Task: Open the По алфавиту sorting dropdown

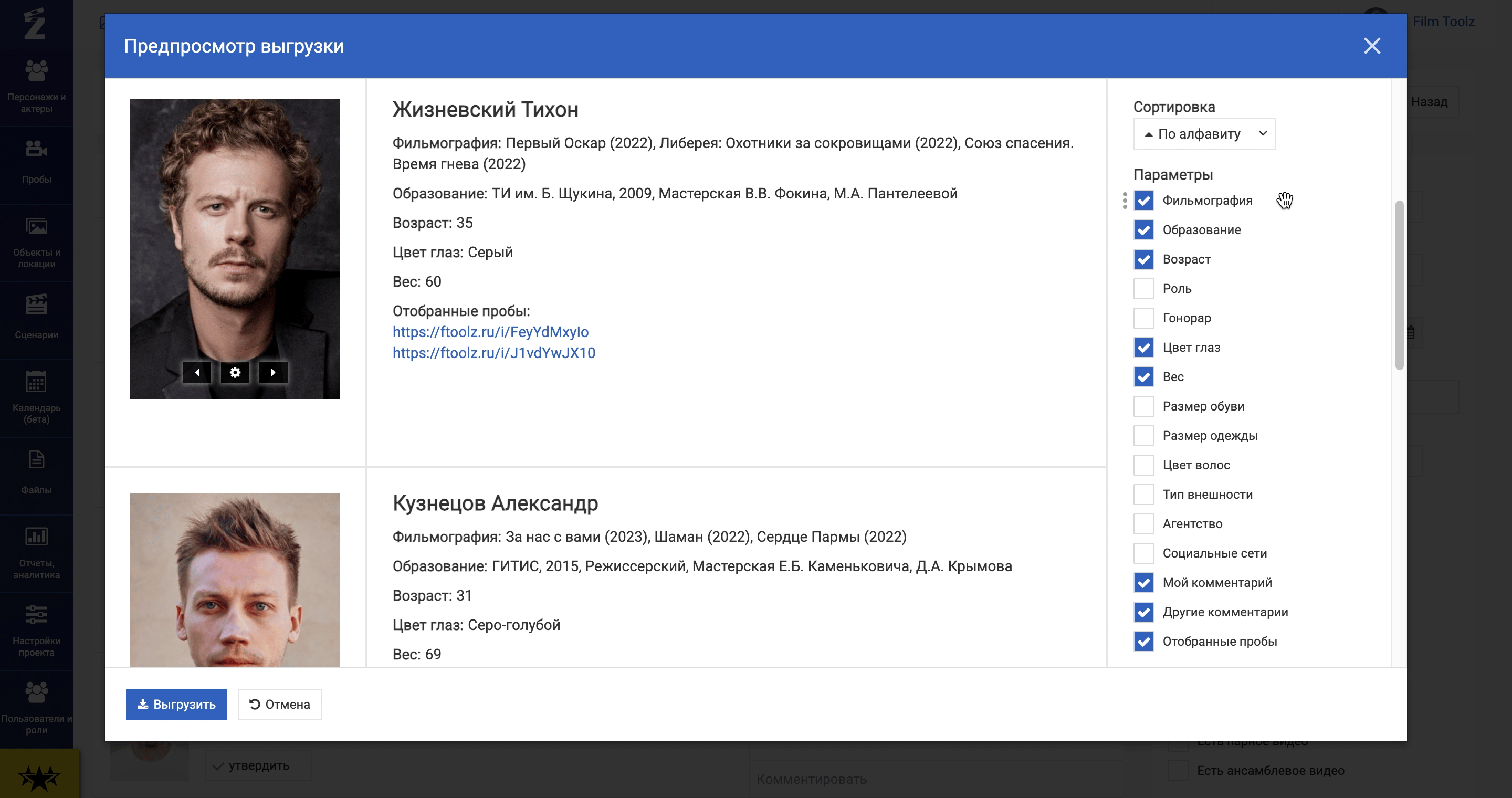Action: (x=1204, y=134)
